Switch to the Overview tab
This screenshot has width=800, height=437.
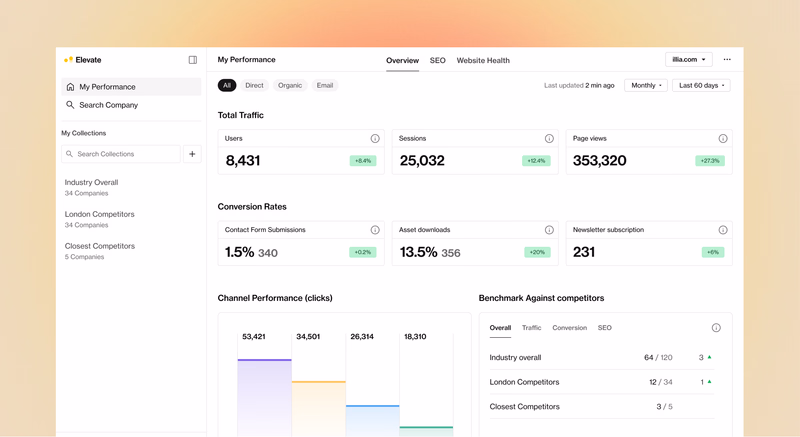click(403, 60)
